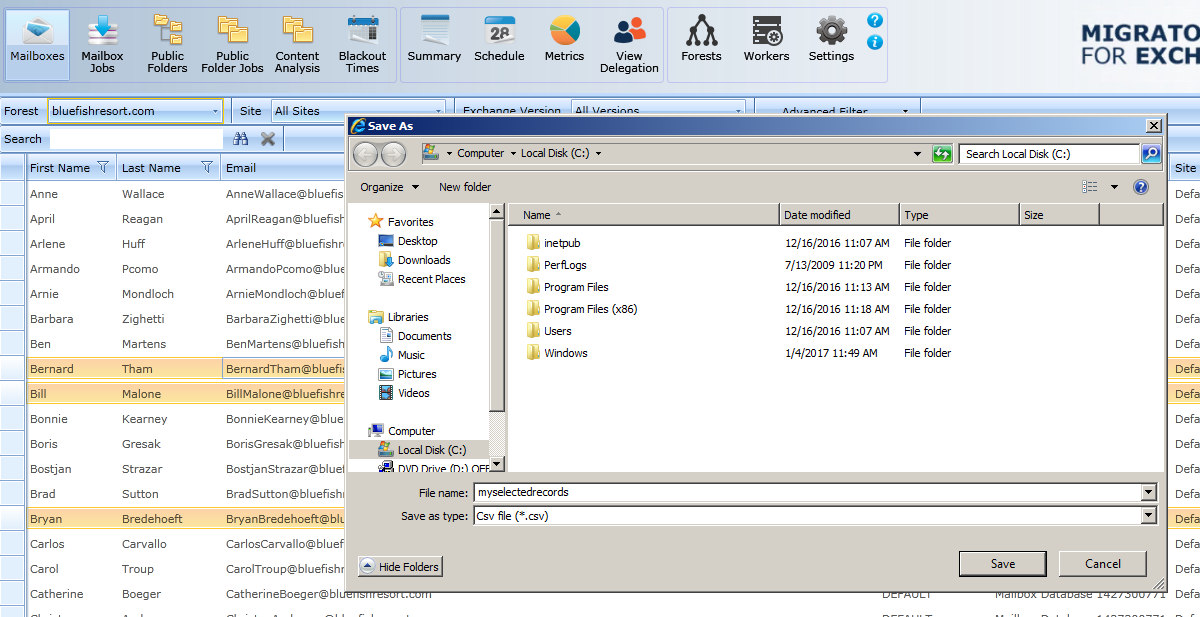
Task: Open the Public Folders view
Action: tap(167, 45)
